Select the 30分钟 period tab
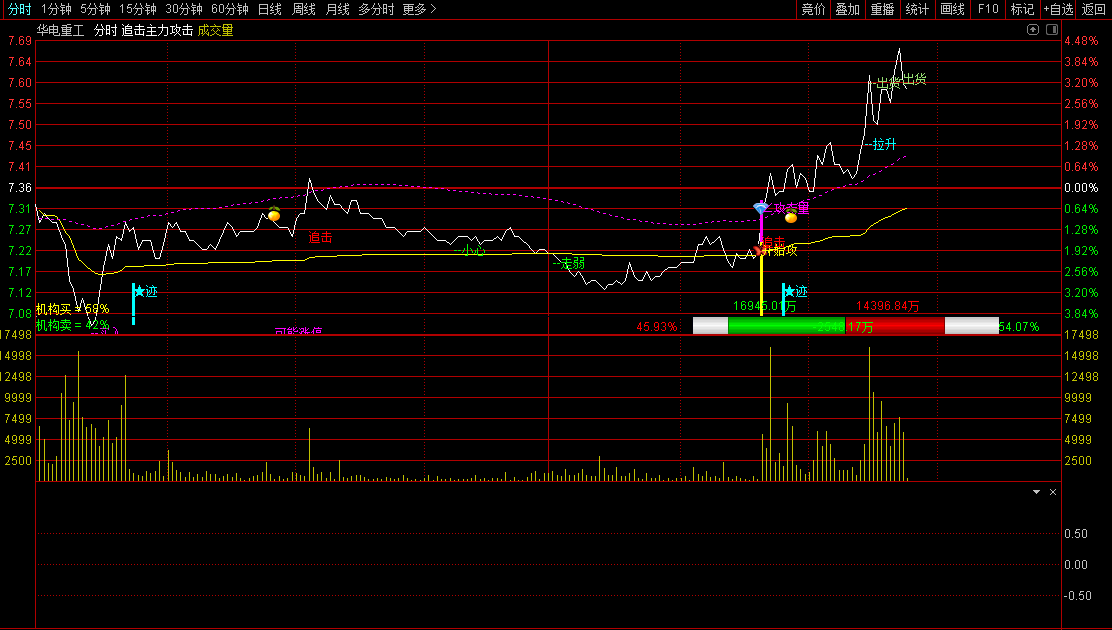Viewport: 1112px width, 630px height. point(184,9)
